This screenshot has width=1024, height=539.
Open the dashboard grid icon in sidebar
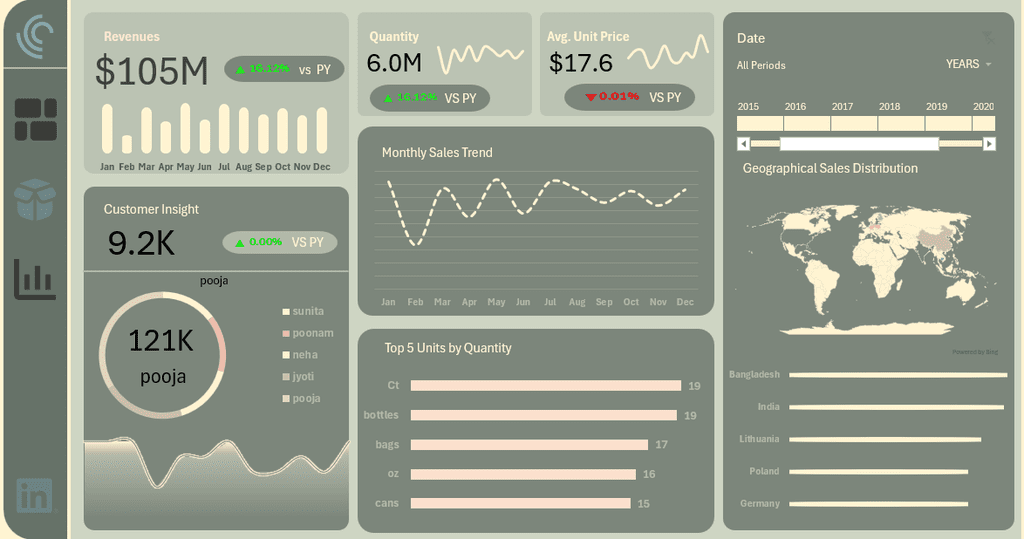point(36,120)
